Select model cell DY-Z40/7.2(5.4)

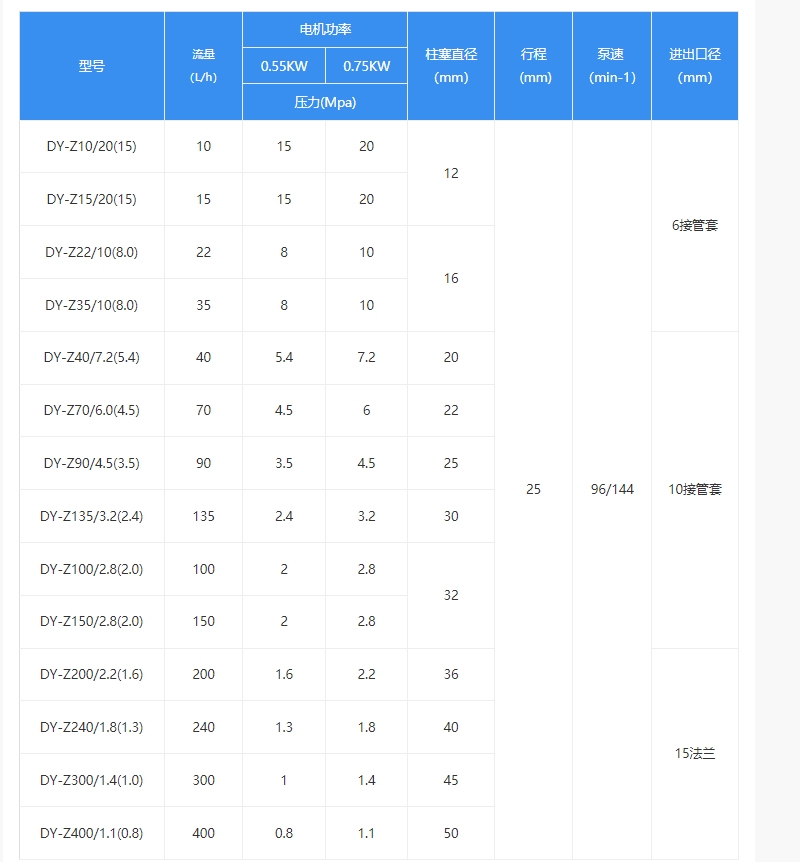click(92, 357)
